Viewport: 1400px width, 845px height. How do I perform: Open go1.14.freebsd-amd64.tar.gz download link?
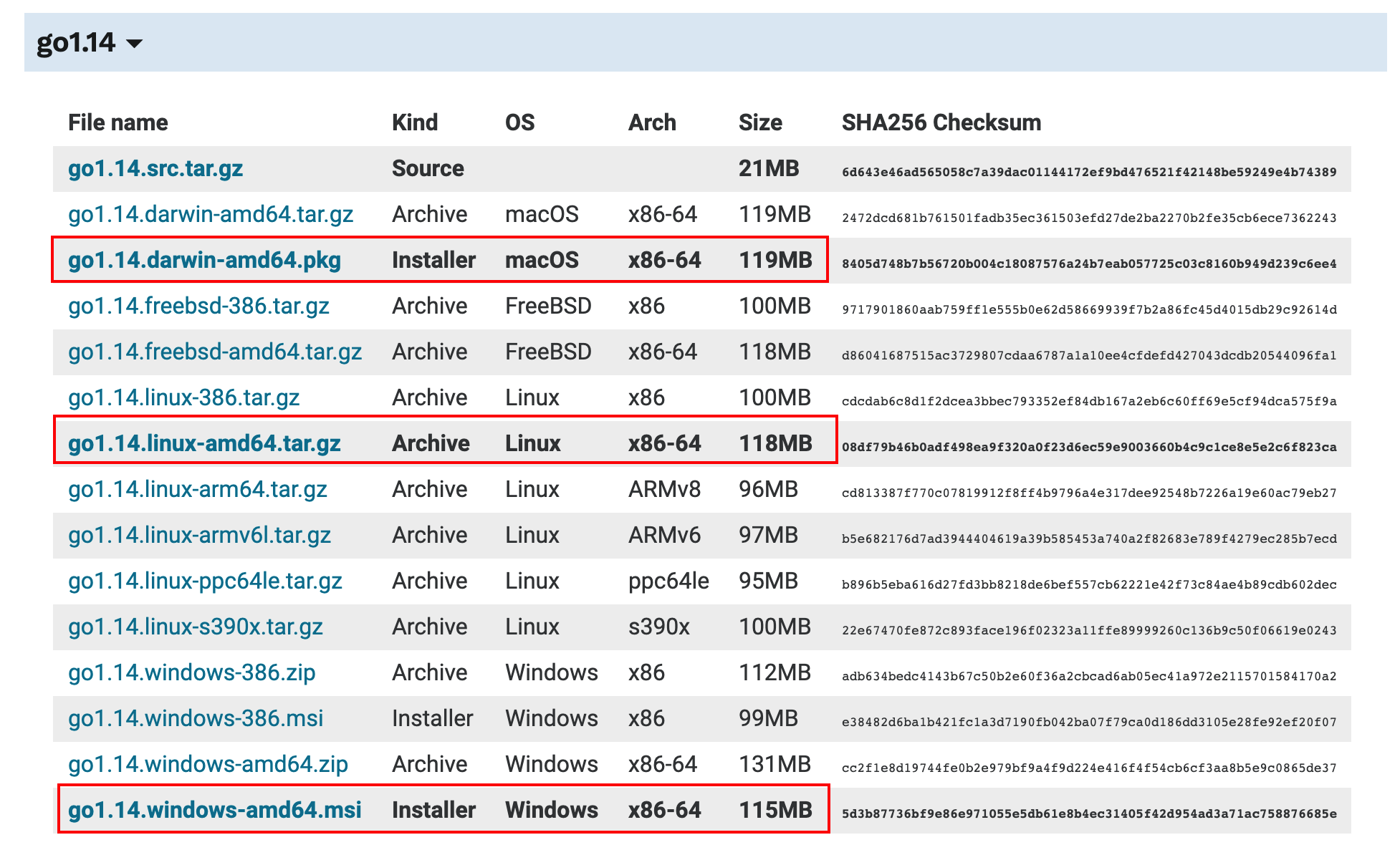[215, 352]
